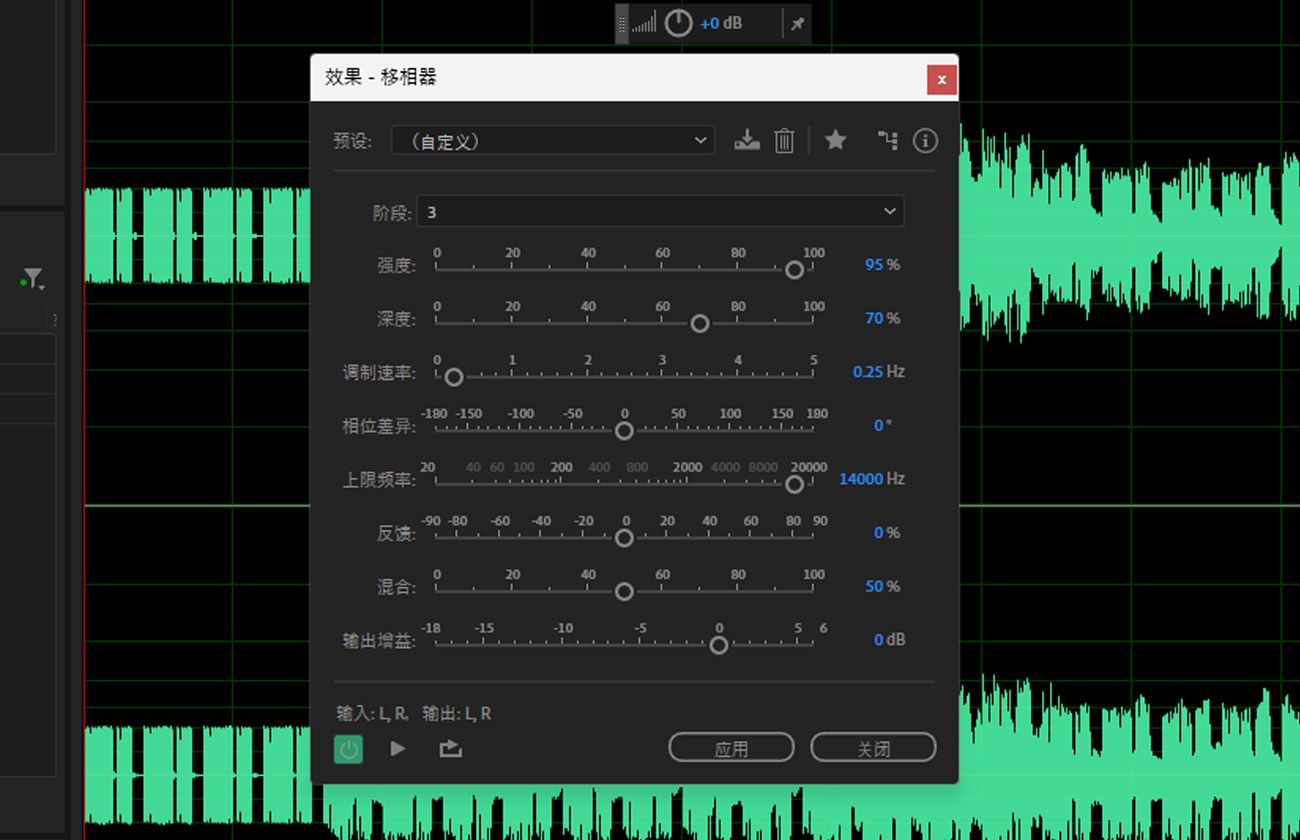Screen dimensions: 1300x840
Task: Toggle the effect power switch
Action: coord(348,748)
